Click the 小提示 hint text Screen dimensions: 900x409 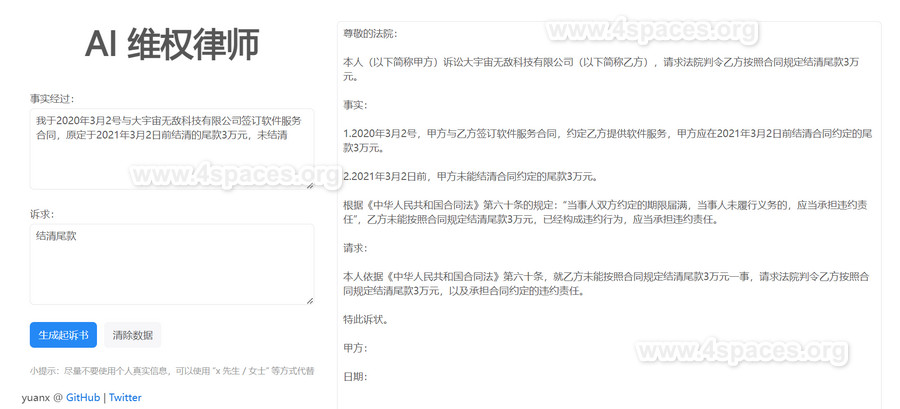(171, 371)
